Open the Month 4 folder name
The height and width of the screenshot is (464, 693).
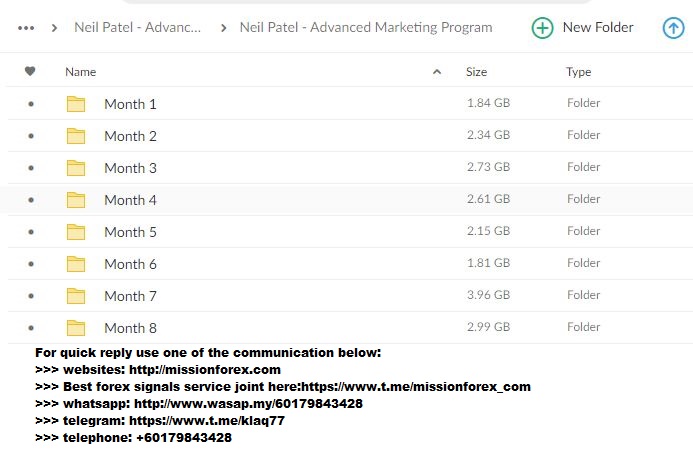pos(130,200)
